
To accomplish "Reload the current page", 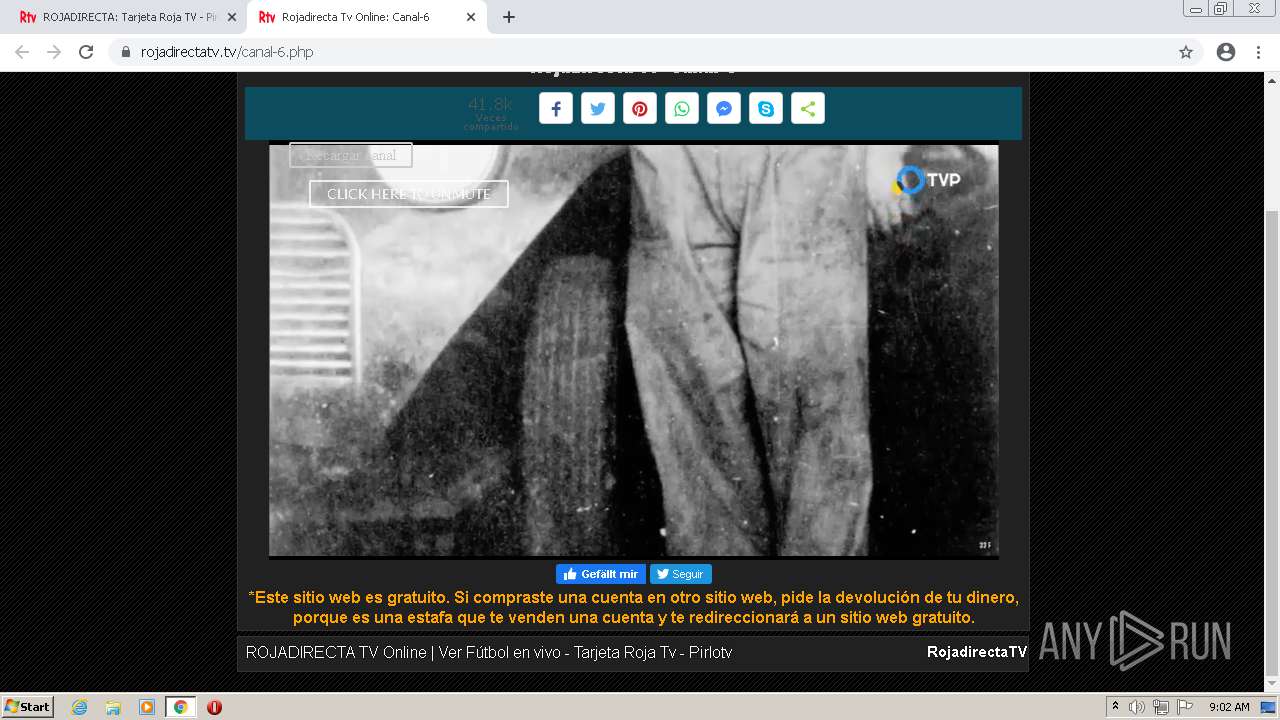I will [x=86, y=52].
